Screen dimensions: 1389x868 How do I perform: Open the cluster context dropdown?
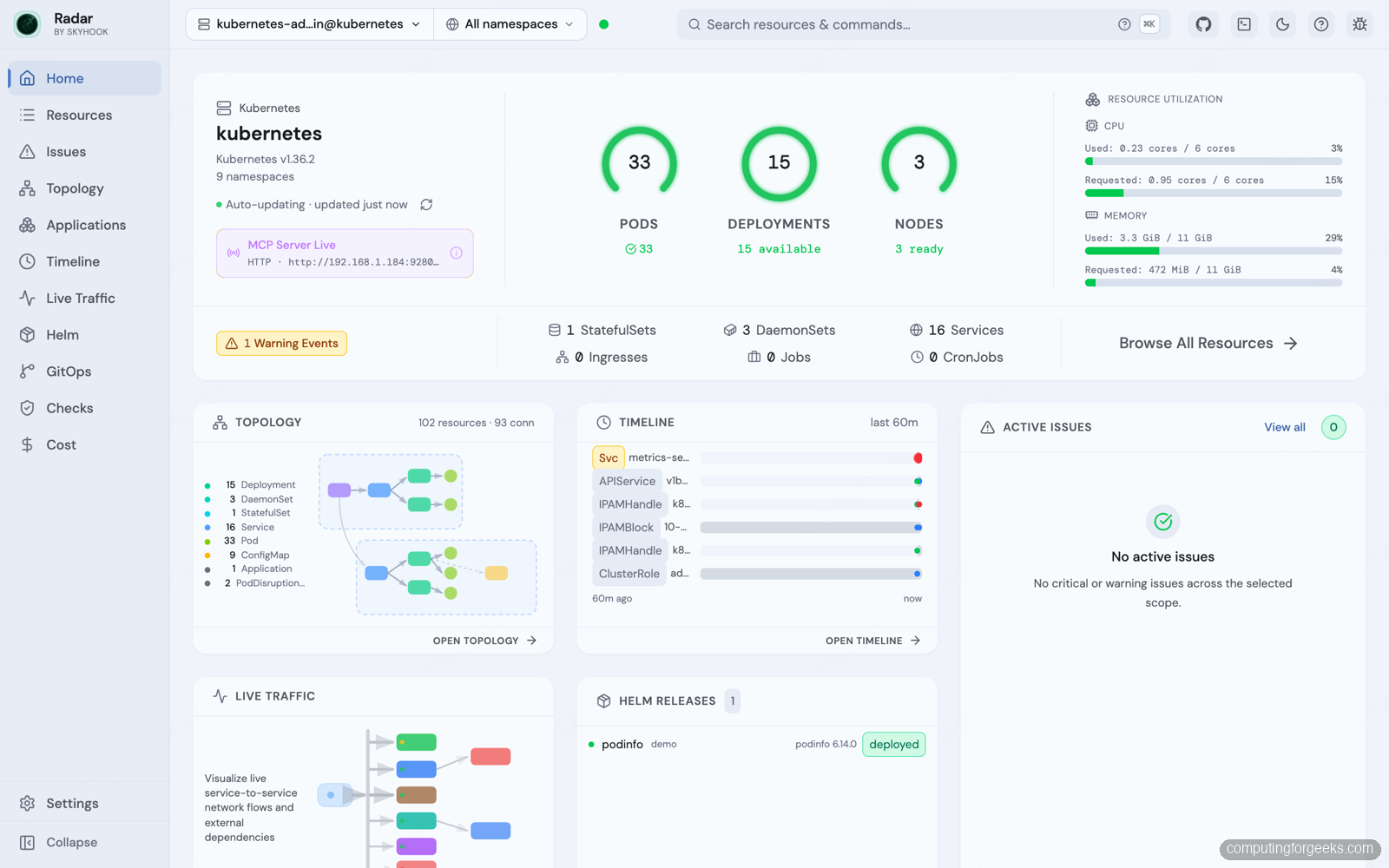[310, 24]
